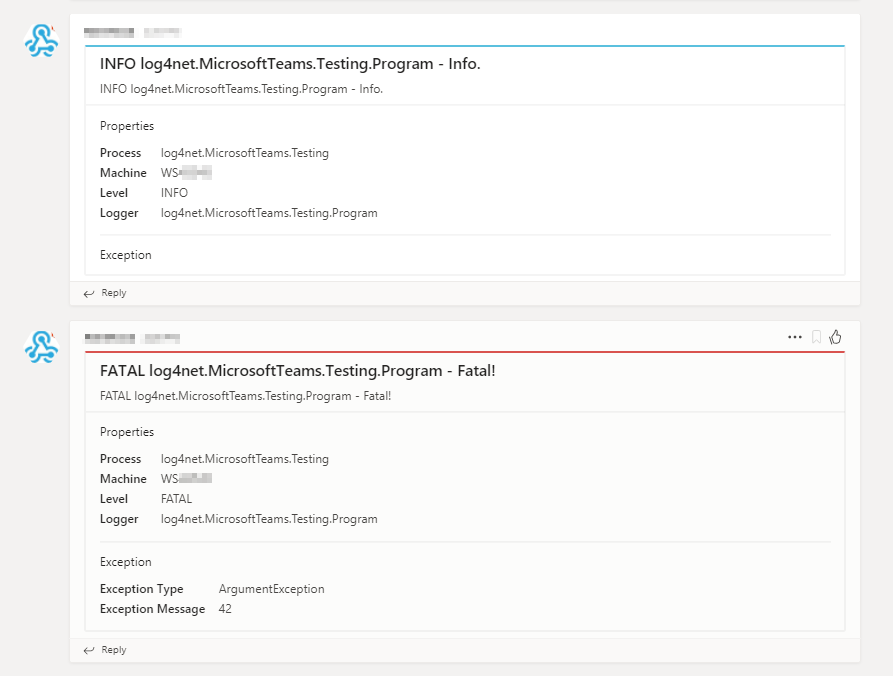Select the machine name WS value in FATAL card
Screen dimensions: 893x676
pos(186,478)
